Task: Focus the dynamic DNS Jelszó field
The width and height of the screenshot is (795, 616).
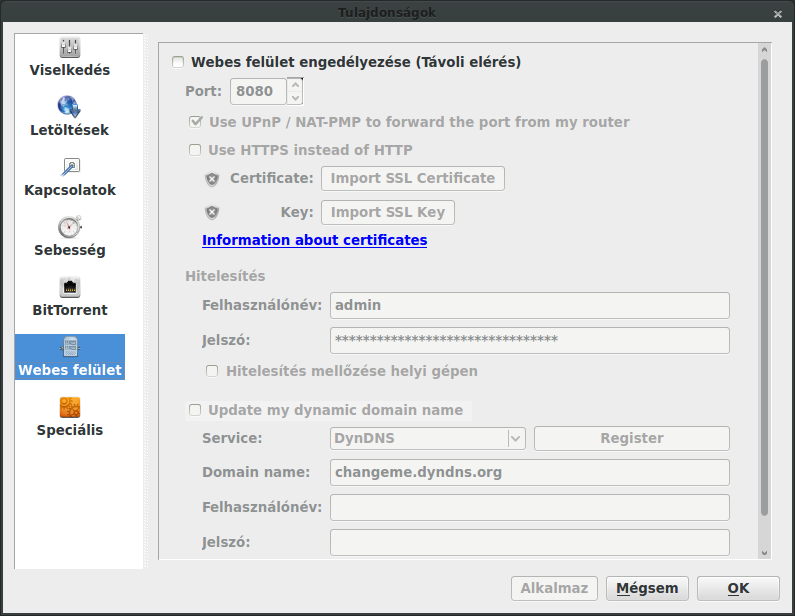Action: click(x=530, y=542)
